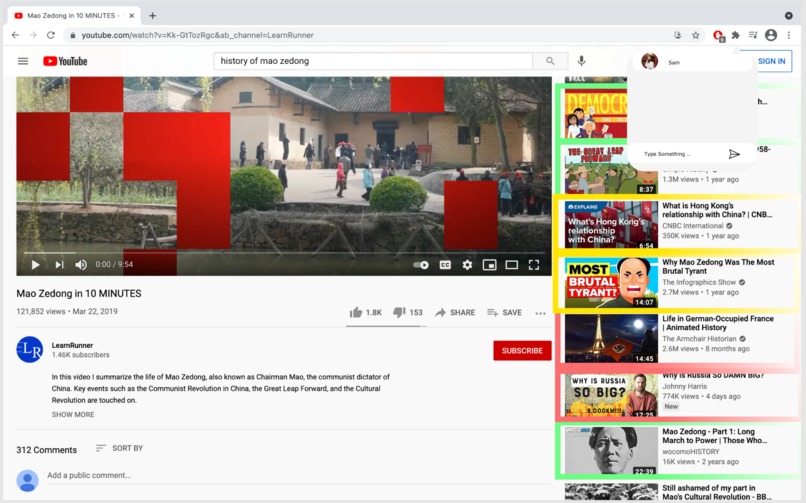Open new browser tab
This screenshot has height=503, width=806.
[x=152, y=15]
